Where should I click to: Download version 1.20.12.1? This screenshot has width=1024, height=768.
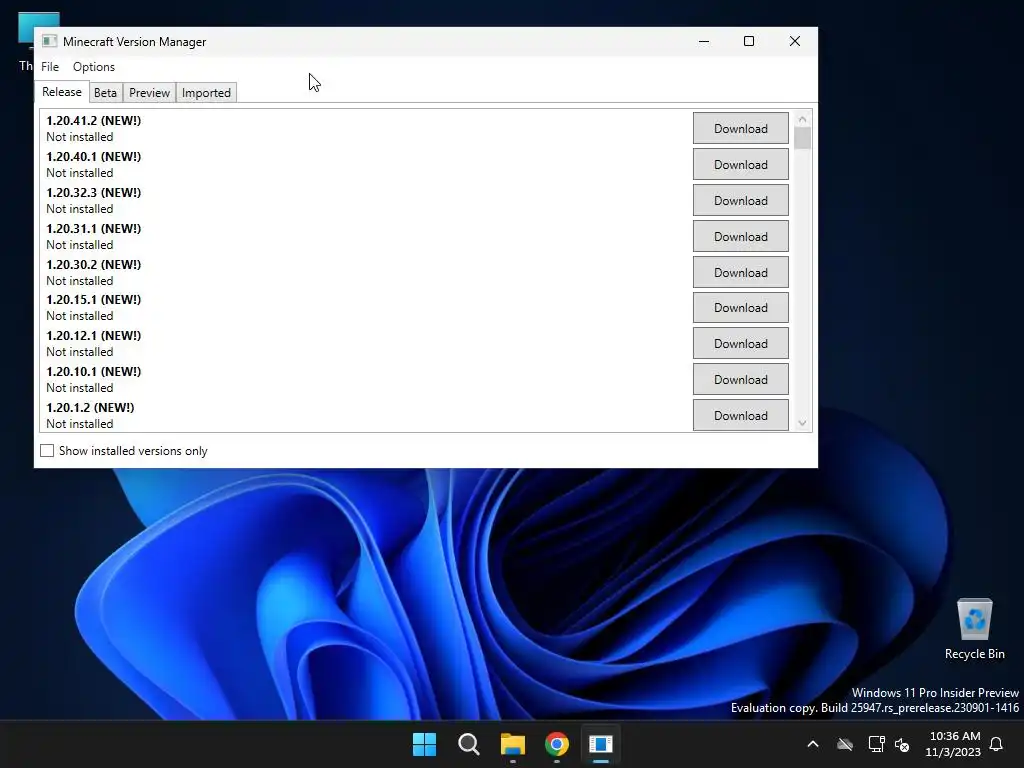coord(741,344)
